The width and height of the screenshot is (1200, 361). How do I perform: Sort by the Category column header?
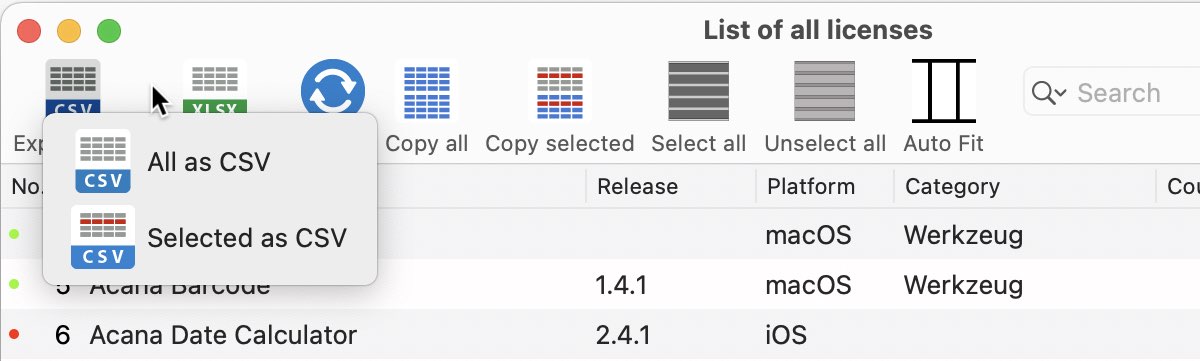(952, 186)
